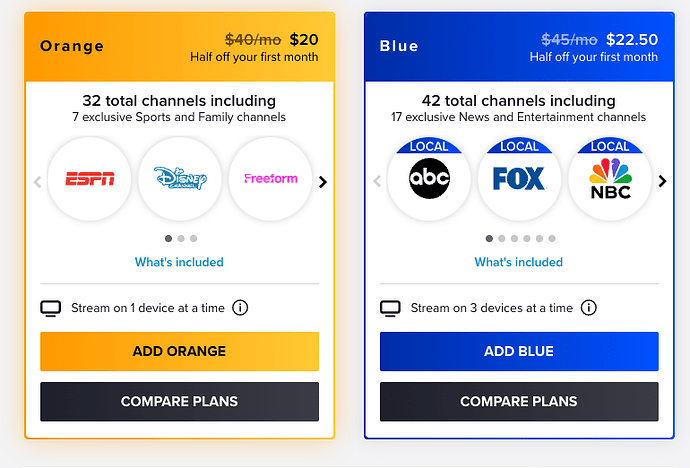Open info icon for Orange device streaming
The width and height of the screenshot is (690, 468).
240,308
